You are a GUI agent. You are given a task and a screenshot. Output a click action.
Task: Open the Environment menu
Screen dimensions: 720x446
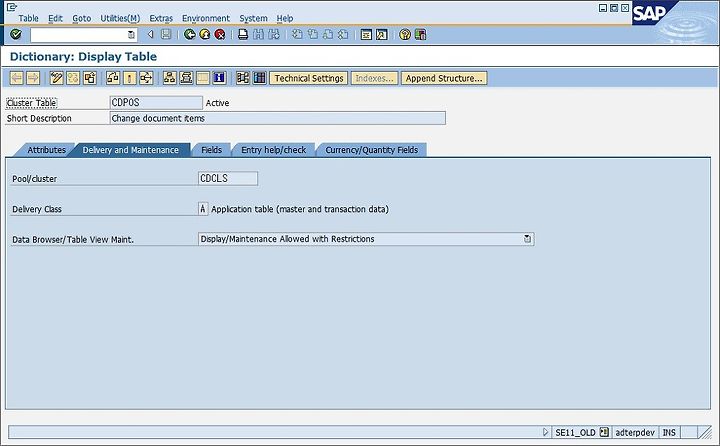pos(206,18)
